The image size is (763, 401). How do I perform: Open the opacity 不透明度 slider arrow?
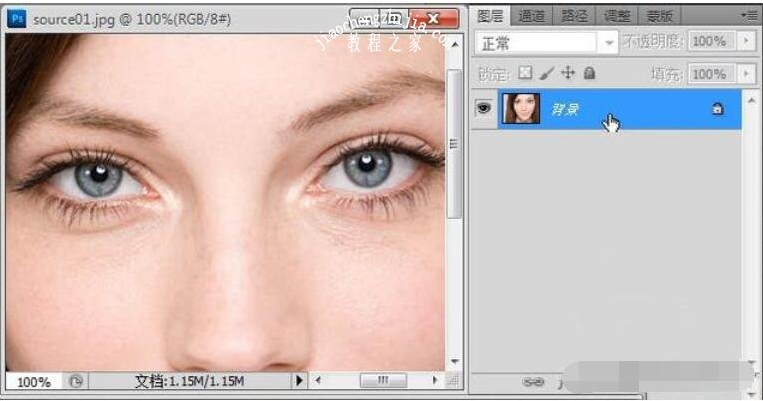[746, 41]
